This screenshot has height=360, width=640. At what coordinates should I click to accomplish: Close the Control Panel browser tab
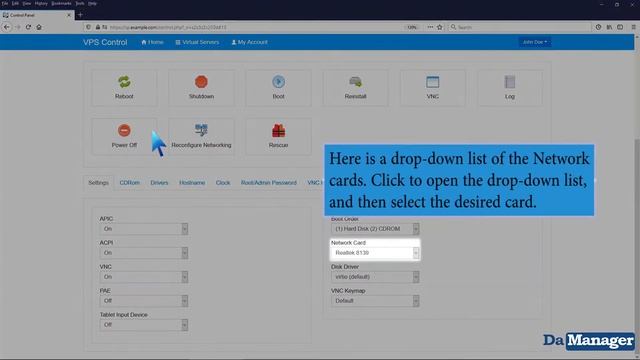69,15
